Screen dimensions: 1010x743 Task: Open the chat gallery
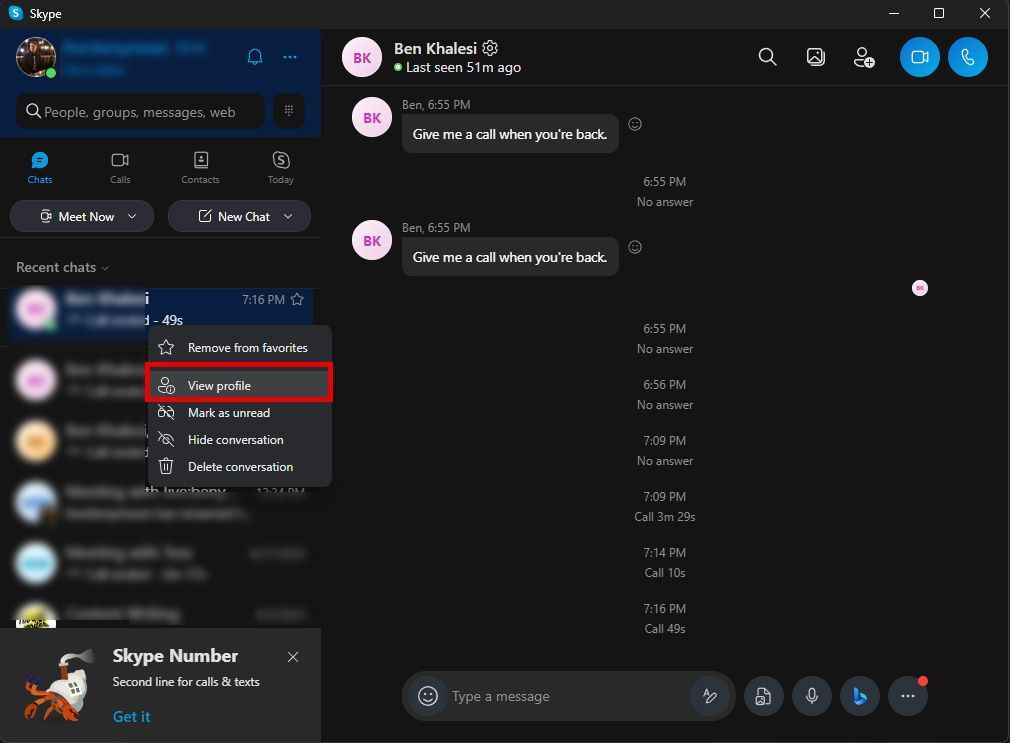815,57
